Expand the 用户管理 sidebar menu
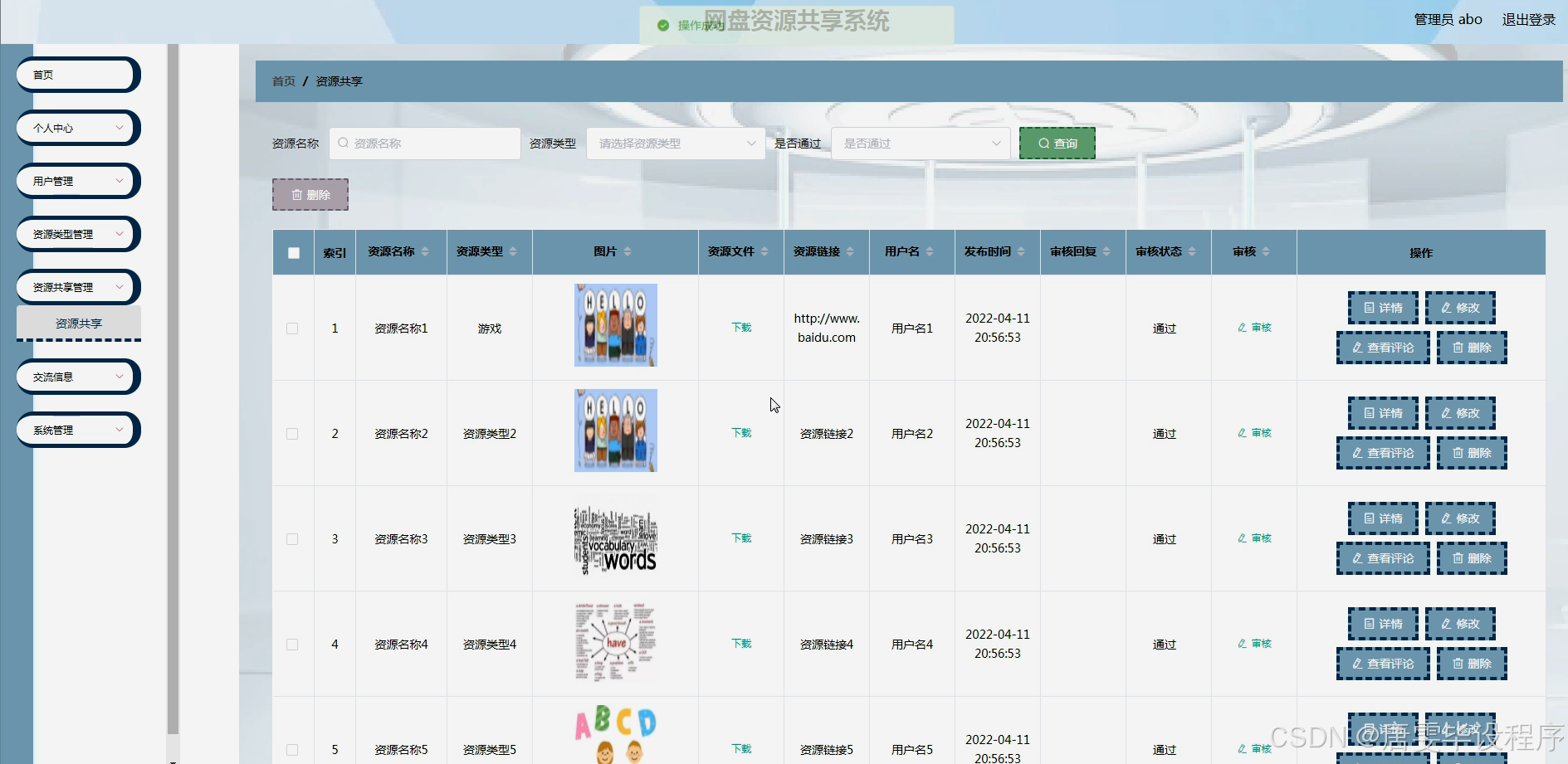 (x=78, y=181)
